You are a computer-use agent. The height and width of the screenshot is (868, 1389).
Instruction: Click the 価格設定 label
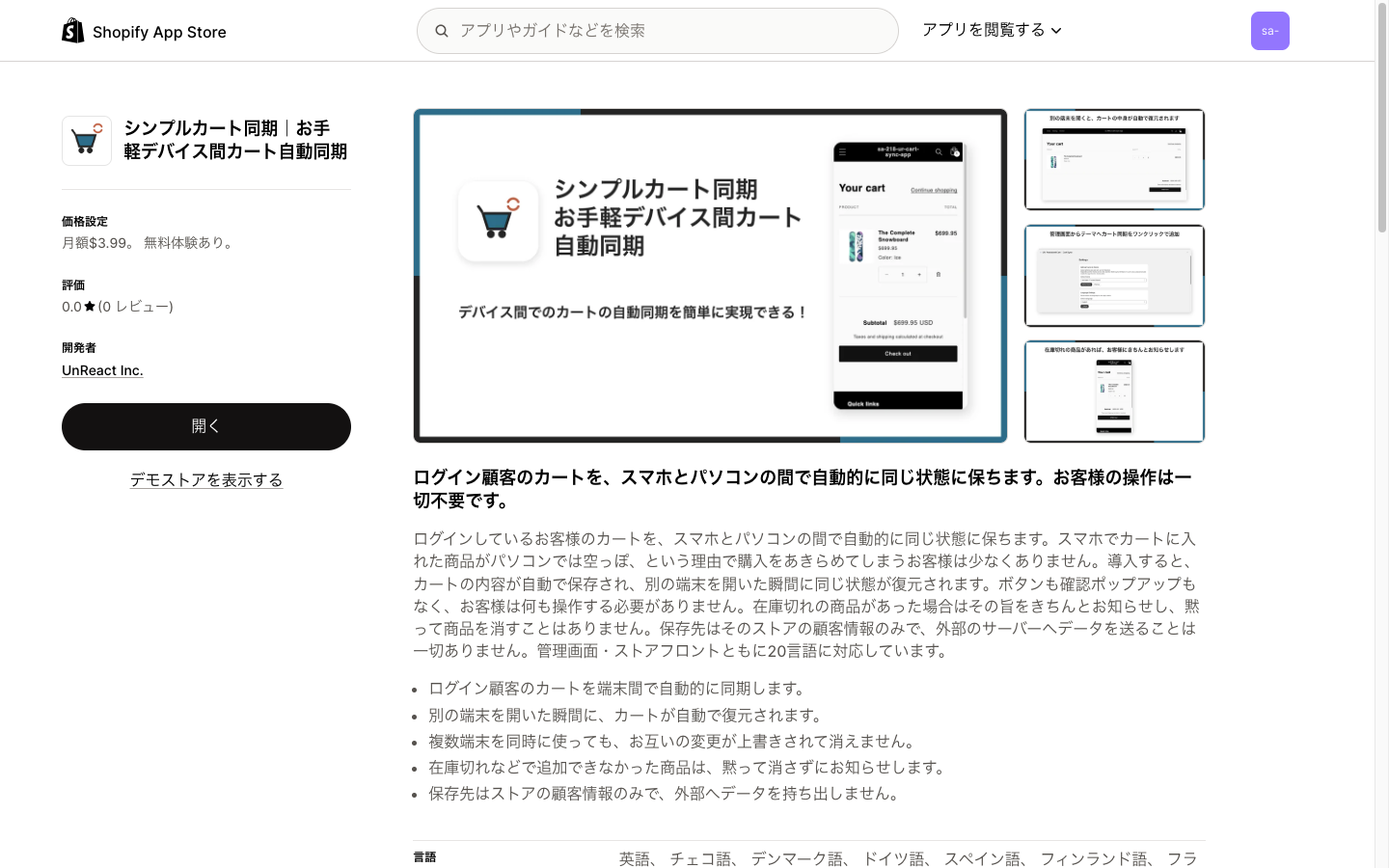pyautogui.click(x=85, y=222)
